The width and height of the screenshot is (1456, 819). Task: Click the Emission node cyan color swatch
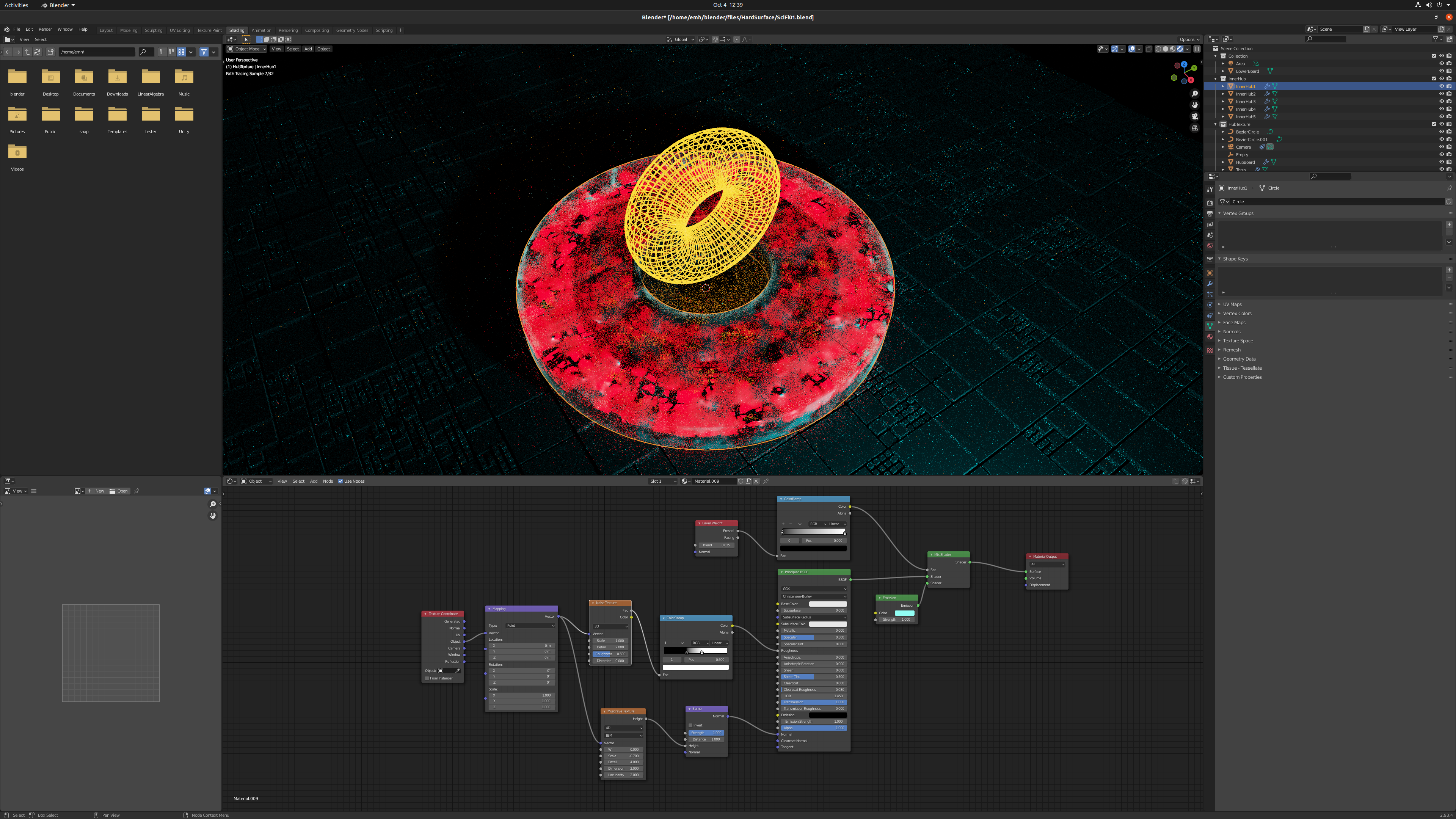coord(904,613)
